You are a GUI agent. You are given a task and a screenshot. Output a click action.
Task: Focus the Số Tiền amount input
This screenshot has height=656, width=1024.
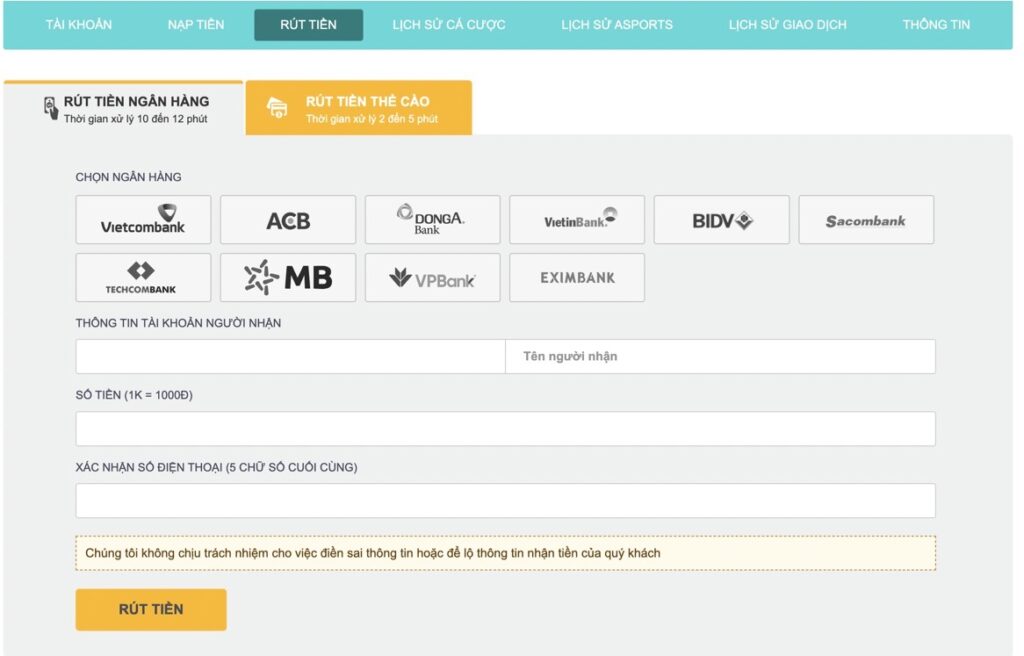pyautogui.click(x=505, y=429)
